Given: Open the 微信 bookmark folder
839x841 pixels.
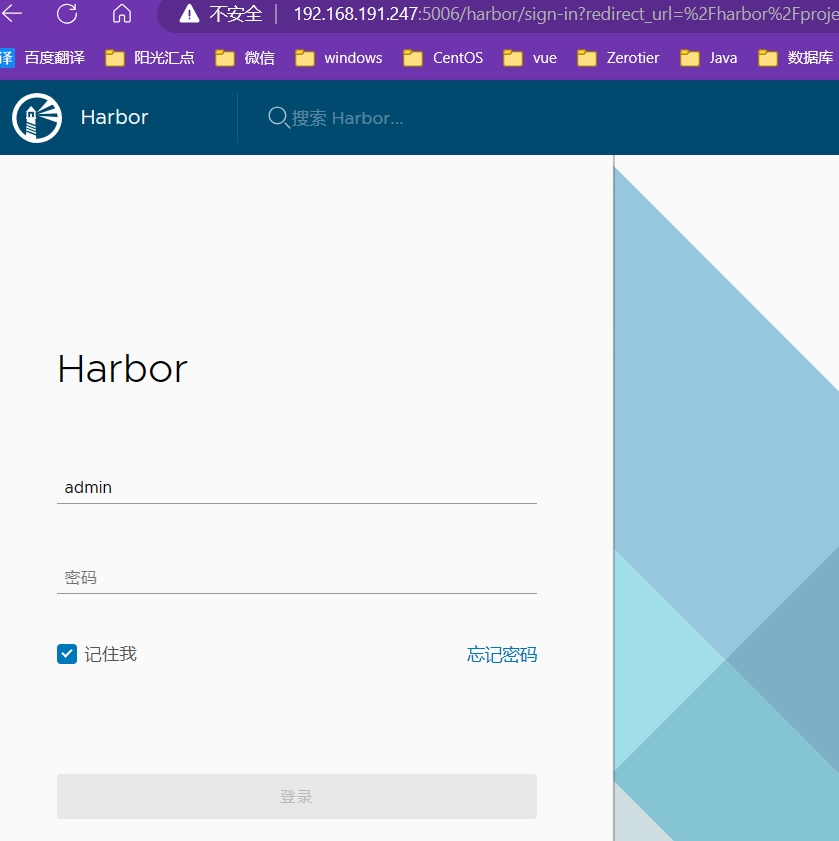Looking at the screenshot, I should pyautogui.click(x=245, y=57).
